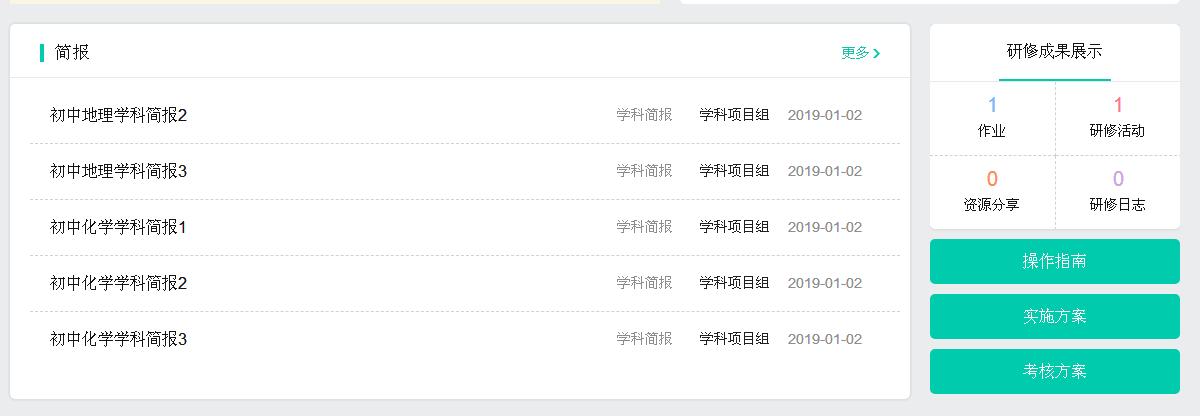This screenshot has height=416, width=1200.
Task: Open the 更多 link in 简报 panel
Action: (855, 53)
